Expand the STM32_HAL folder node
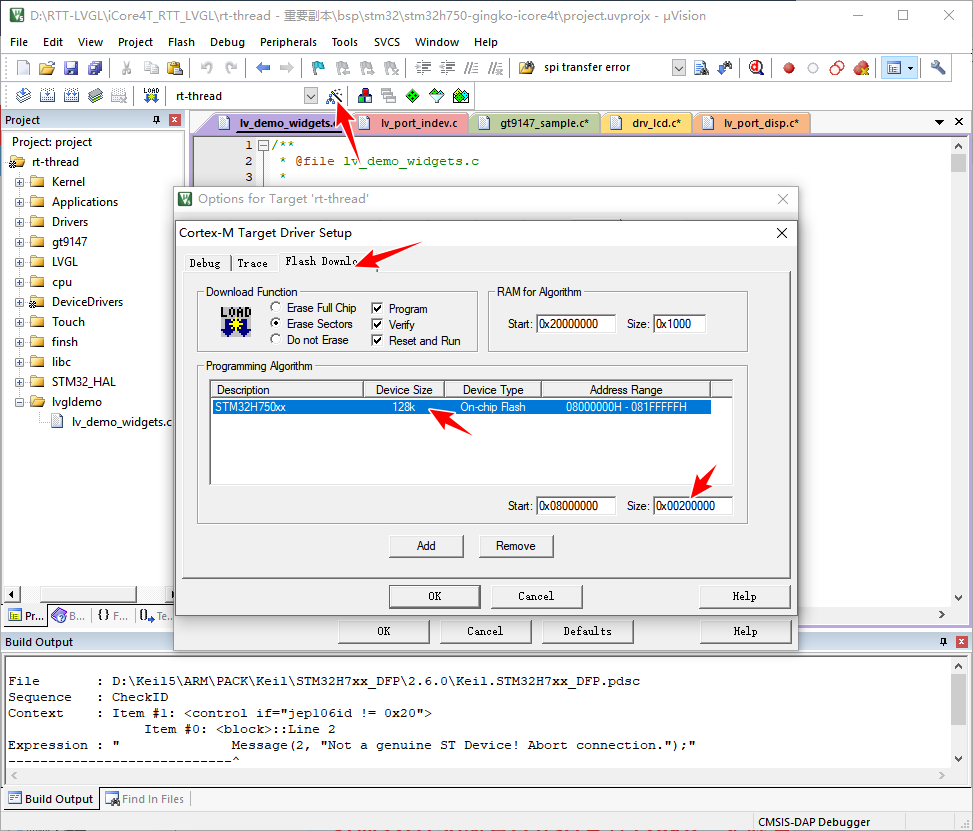 click(x=19, y=382)
